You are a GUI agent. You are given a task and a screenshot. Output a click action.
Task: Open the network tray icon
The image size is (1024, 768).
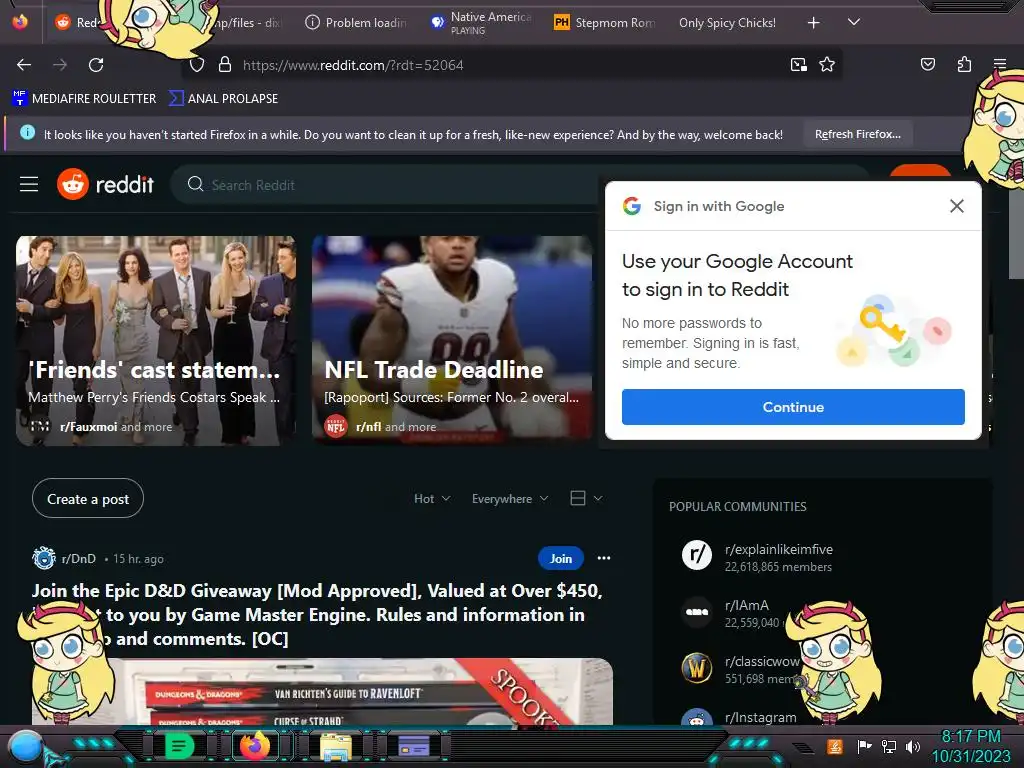click(888, 746)
